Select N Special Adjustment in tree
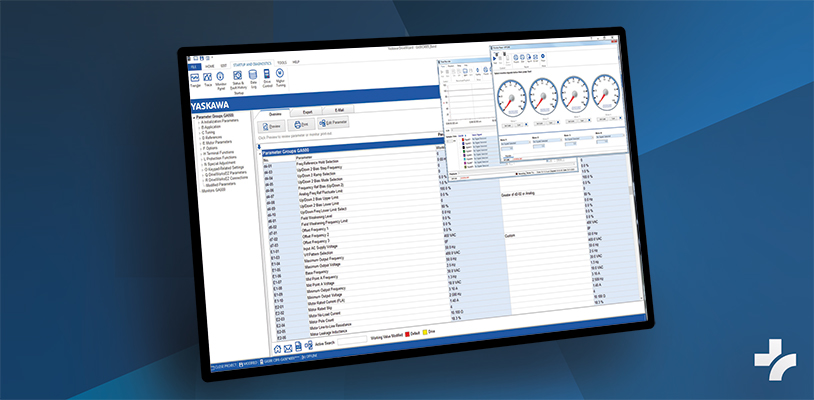The image size is (814, 400). [x=221, y=163]
